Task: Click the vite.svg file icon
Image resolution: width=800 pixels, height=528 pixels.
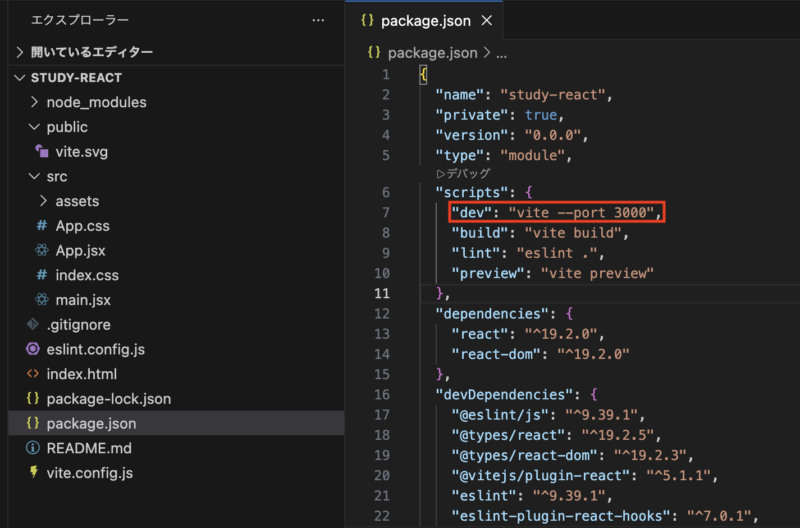Action: pos(41,151)
